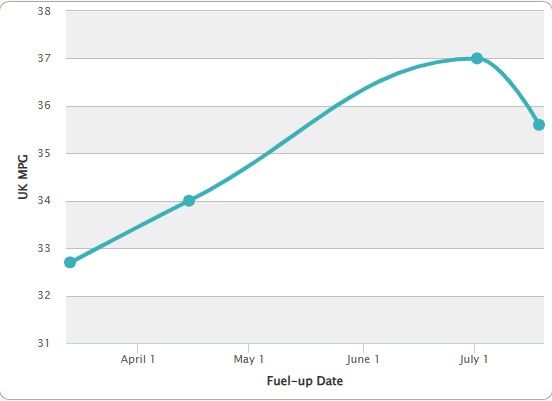Viewport: 552px width, 401px height.
Task: Click the gray band between 31 and 32
Action: click(305, 320)
